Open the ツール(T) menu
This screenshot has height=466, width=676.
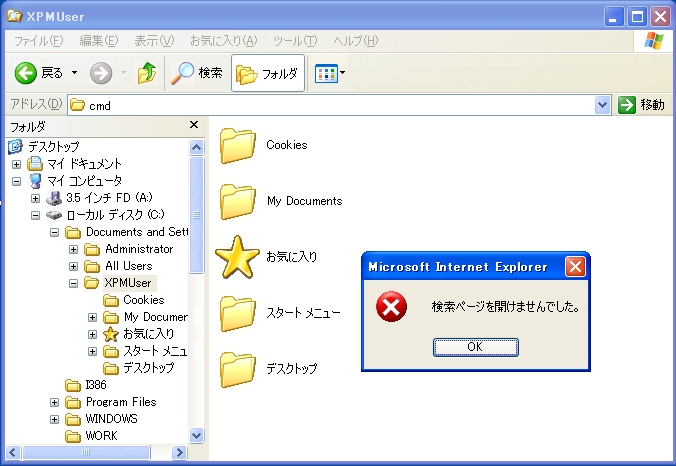pos(295,41)
